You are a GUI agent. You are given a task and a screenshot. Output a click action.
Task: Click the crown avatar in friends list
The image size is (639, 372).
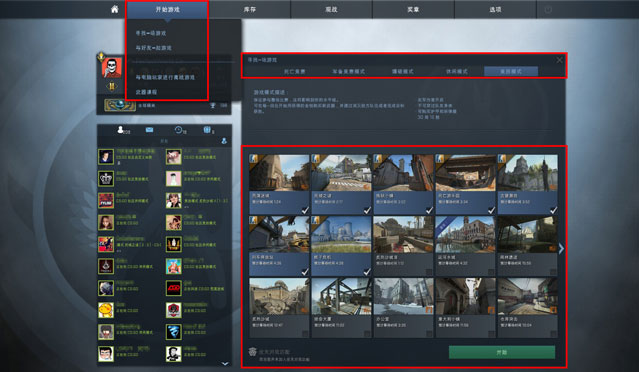106,178
